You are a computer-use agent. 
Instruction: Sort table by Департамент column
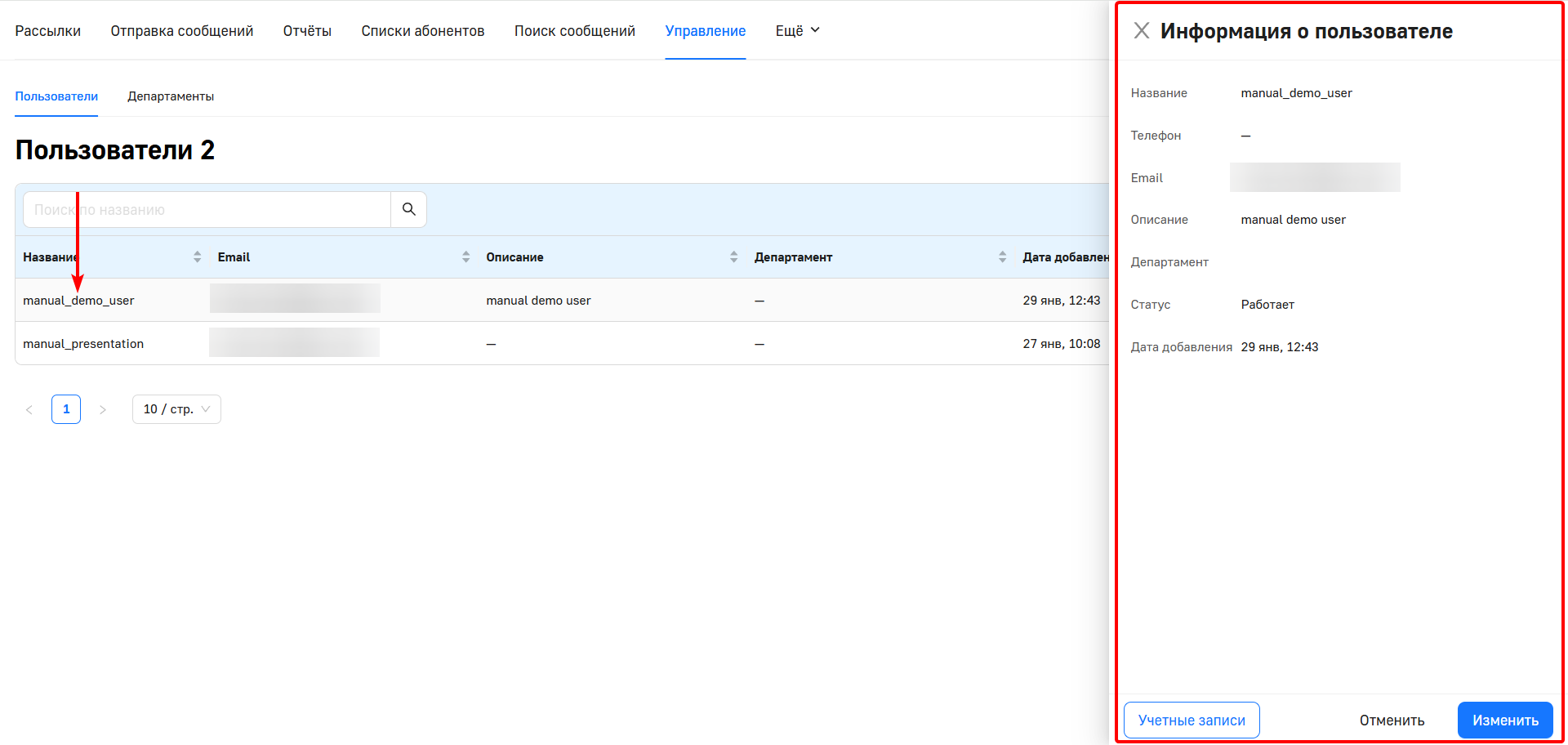[x=1002, y=257]
